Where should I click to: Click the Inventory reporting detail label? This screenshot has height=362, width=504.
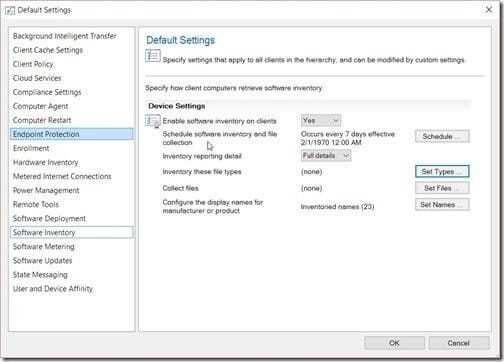pos(202,156)
